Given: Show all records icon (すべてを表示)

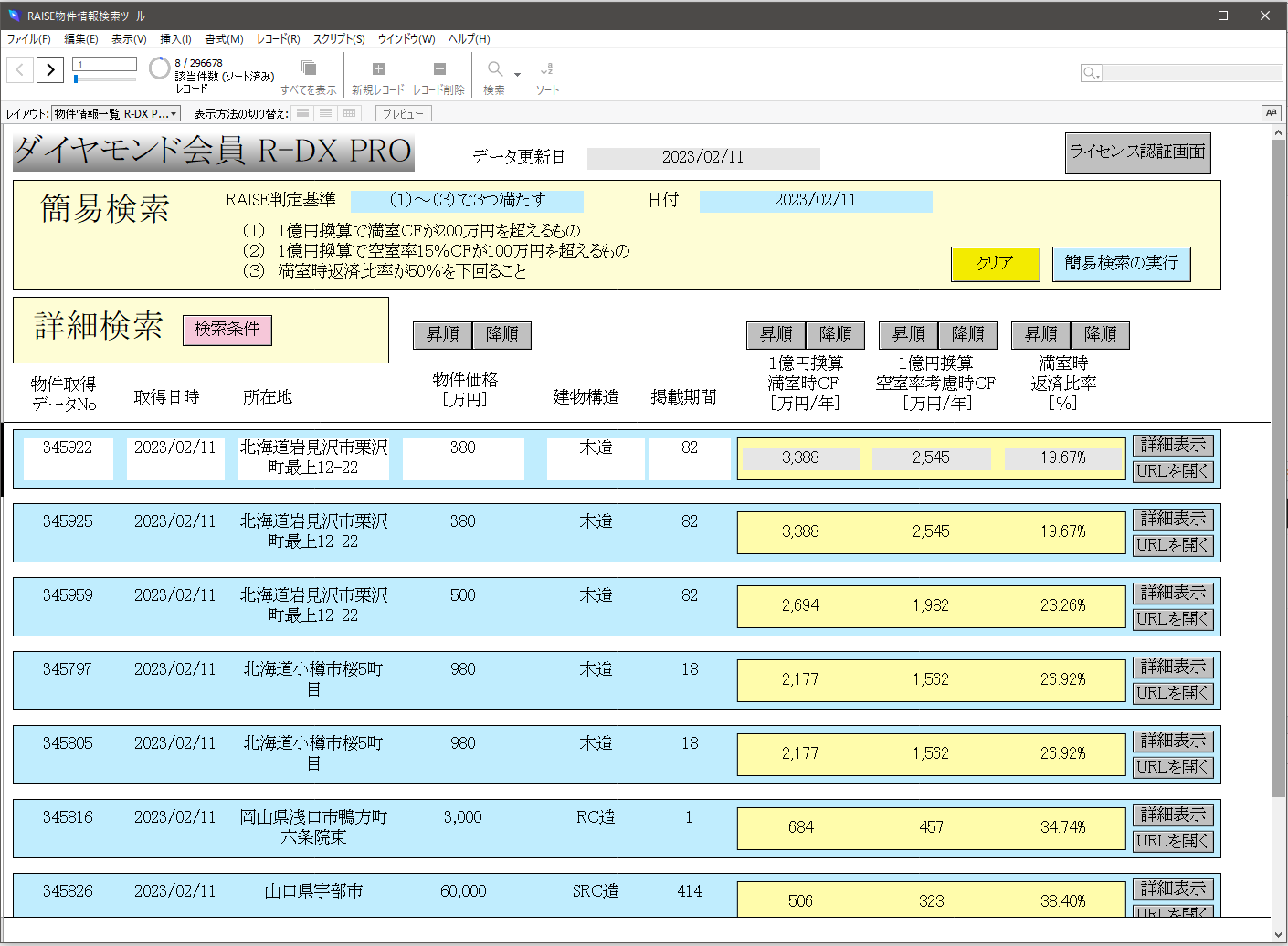Looking at the screenshot, I should click(x=309, y=68).
